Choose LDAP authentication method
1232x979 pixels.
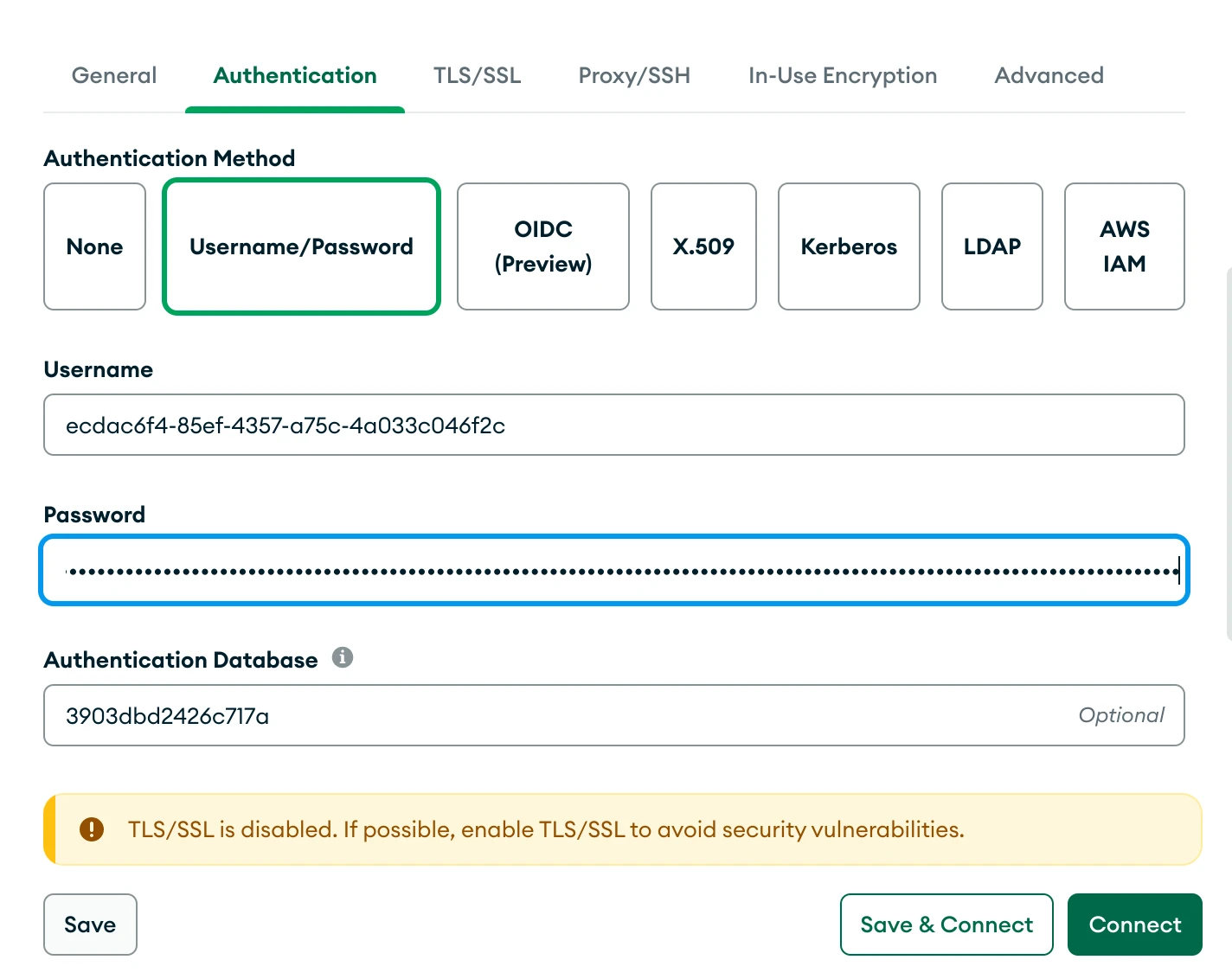[x=991, y=246]
